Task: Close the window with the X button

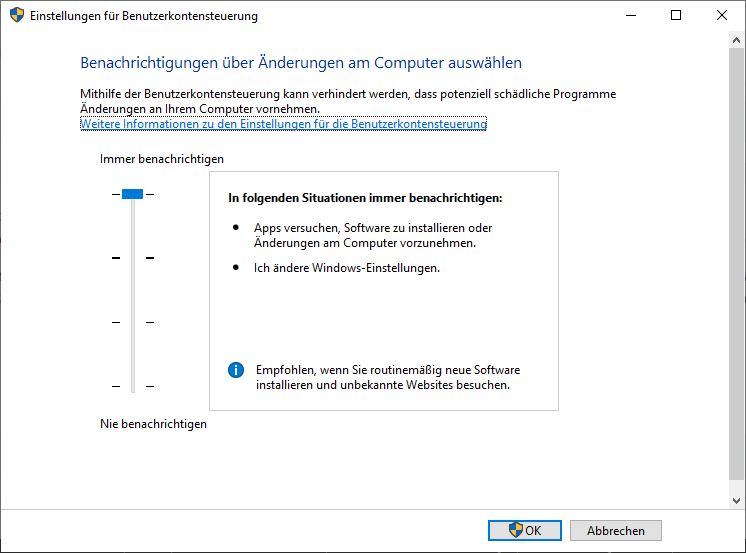Action: (722, 15)
